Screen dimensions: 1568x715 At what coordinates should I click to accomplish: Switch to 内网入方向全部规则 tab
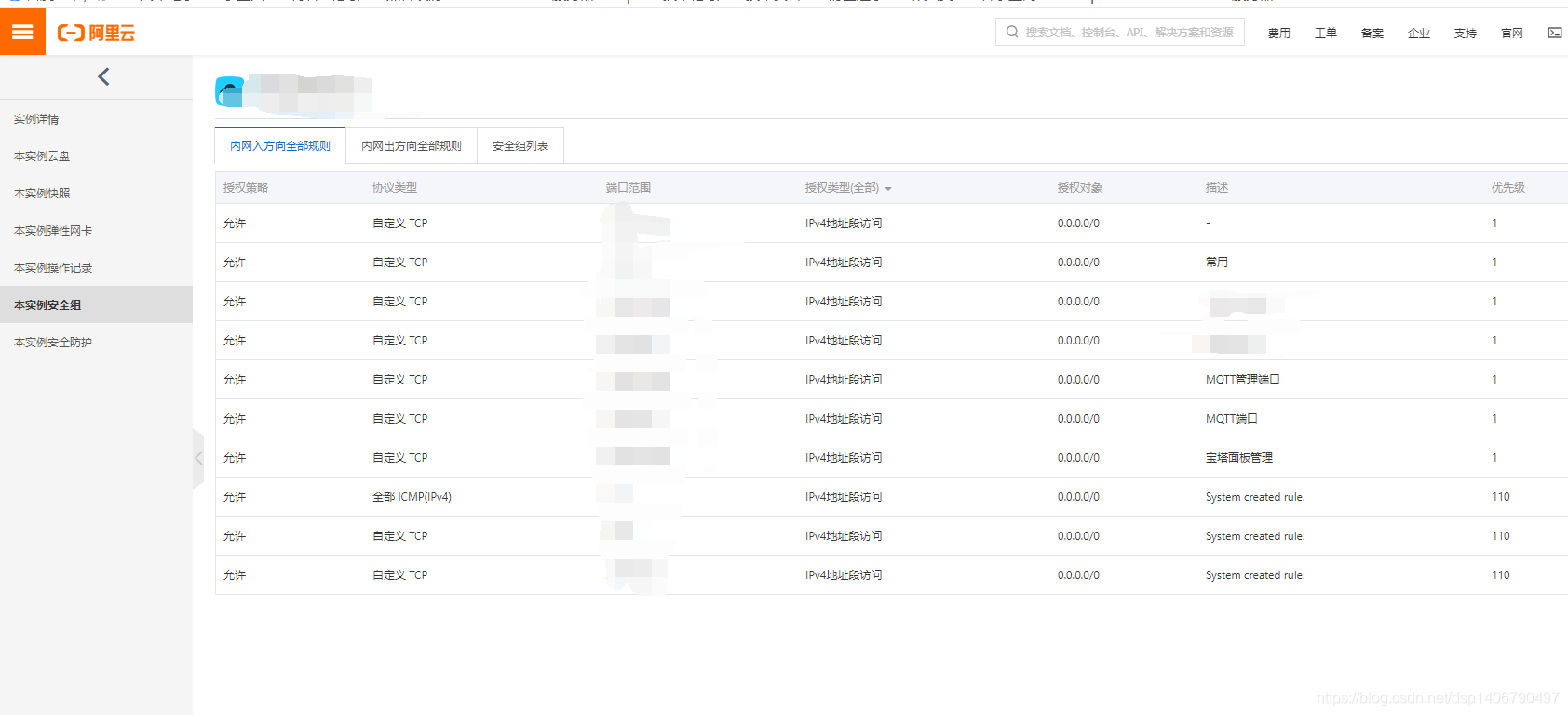[x=280, y=146]
